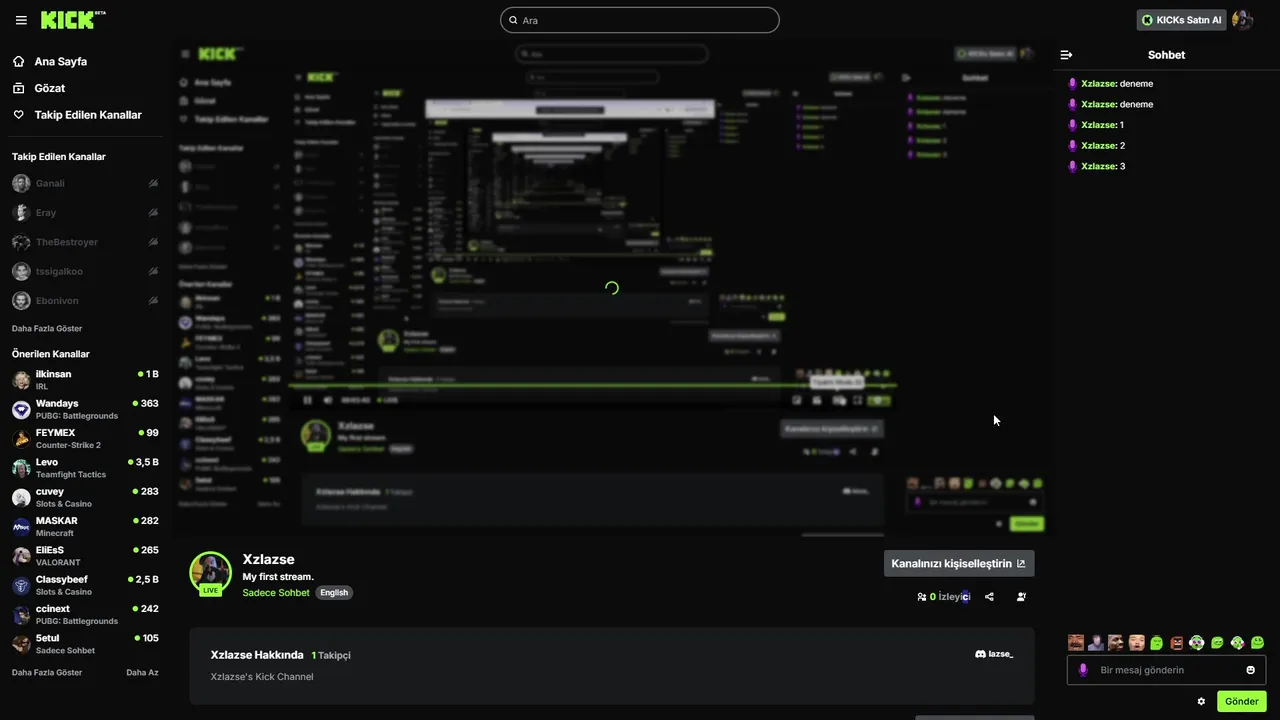Collapse recommended list with Daha Az
The image size is (1280, 720).
pyautogui.click(x=142, y=672)
